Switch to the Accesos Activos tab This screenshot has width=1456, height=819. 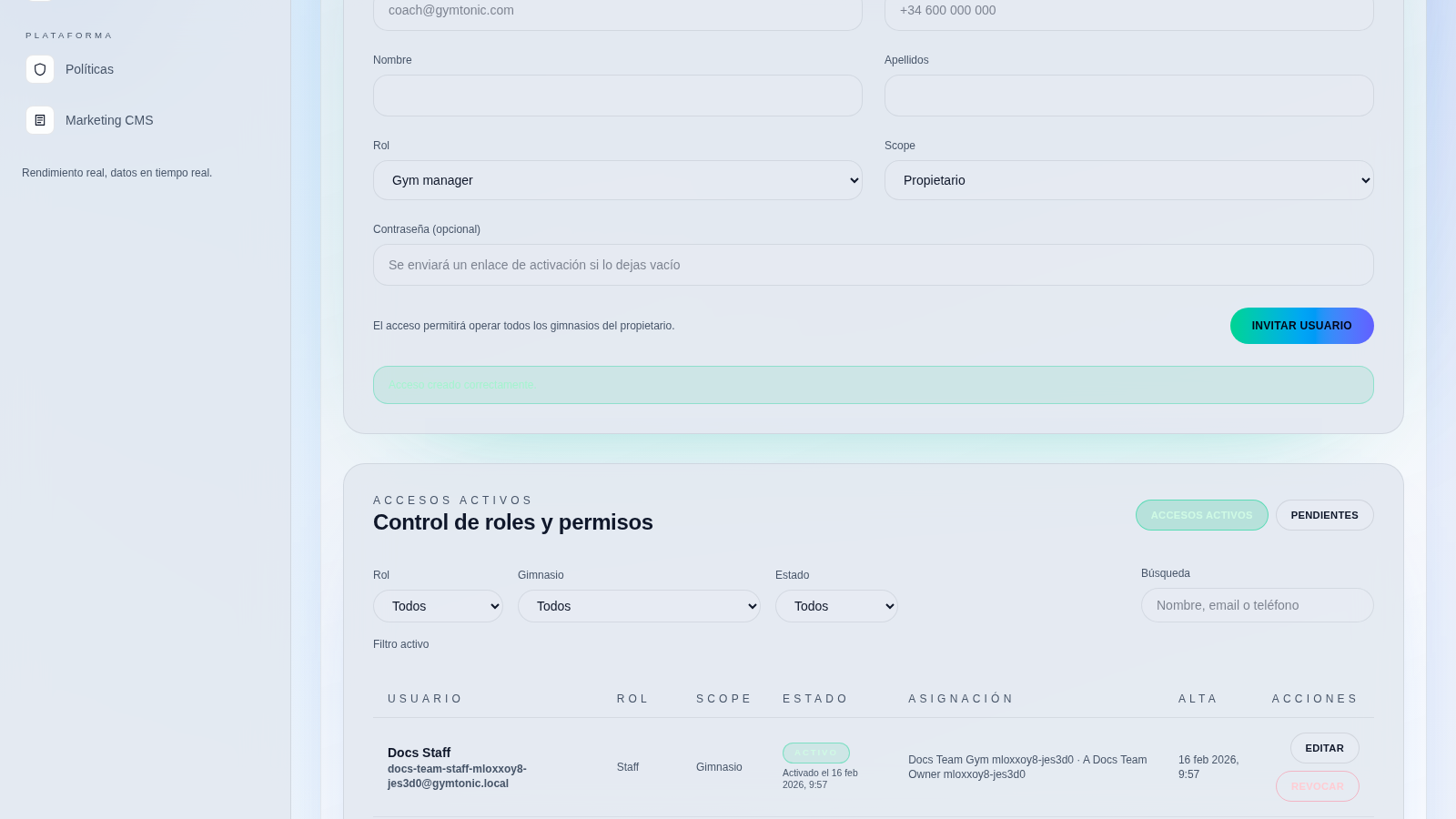tap(1201, 515)
